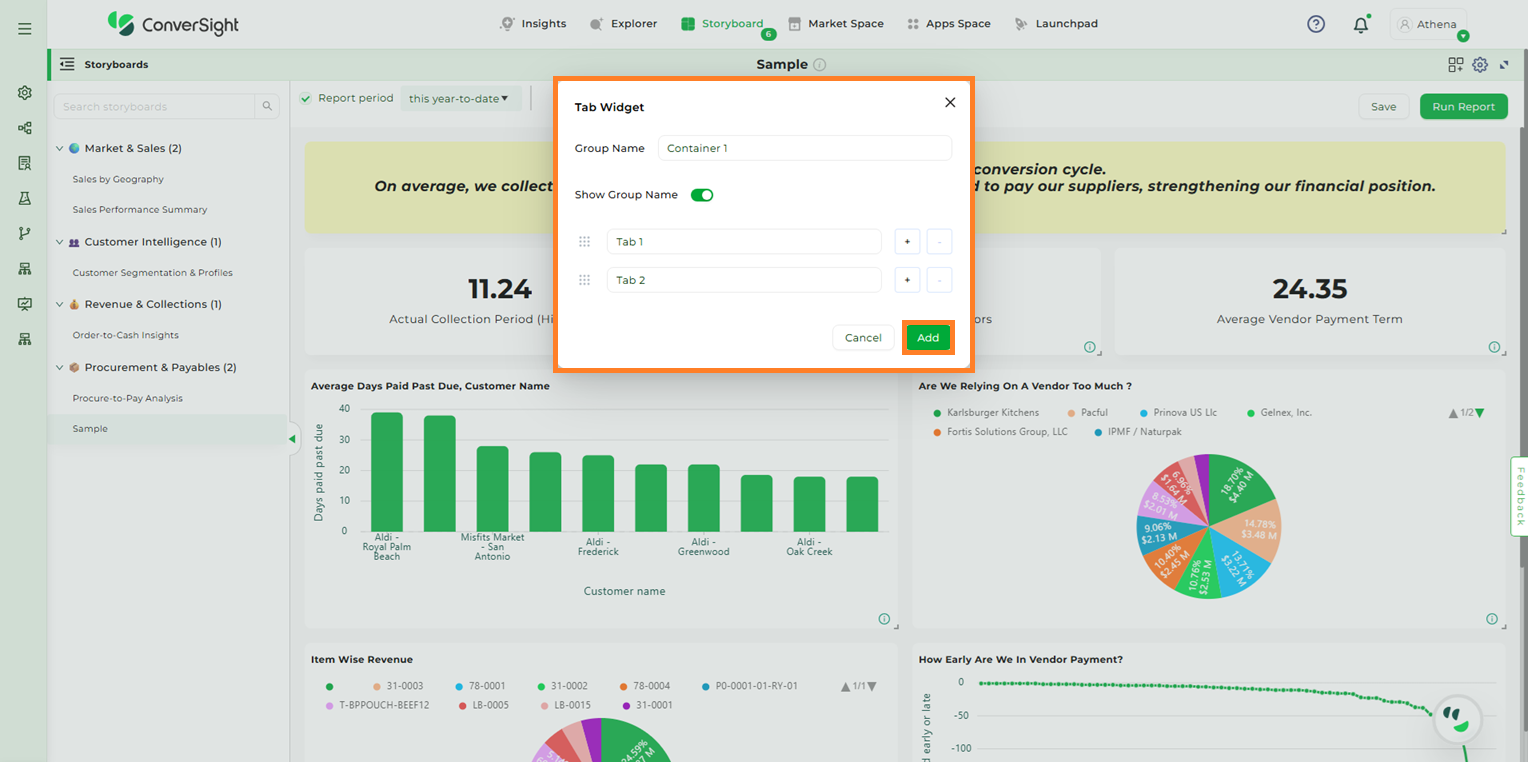The height and width of the screenshot is (762, 1528).
Task: Click the Karlsburger Kitchens legend color dot
Action: 937,413
